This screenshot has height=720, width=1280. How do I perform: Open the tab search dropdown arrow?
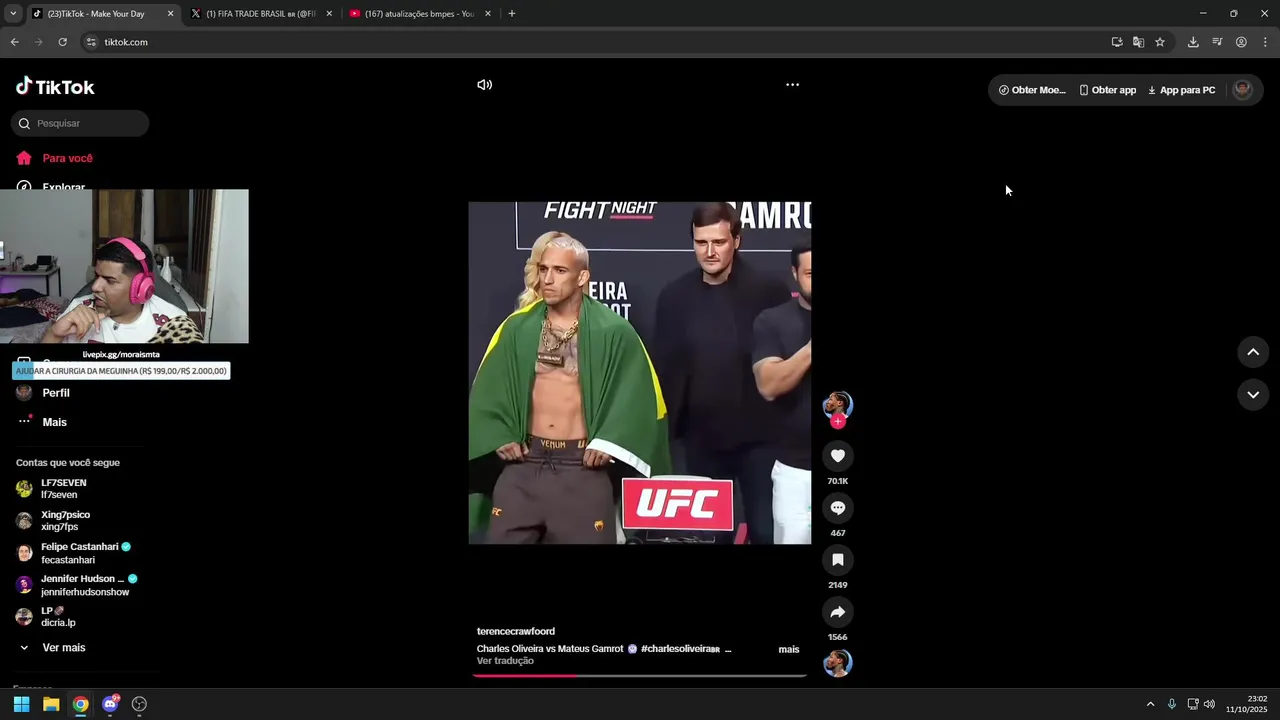[12, 14]
